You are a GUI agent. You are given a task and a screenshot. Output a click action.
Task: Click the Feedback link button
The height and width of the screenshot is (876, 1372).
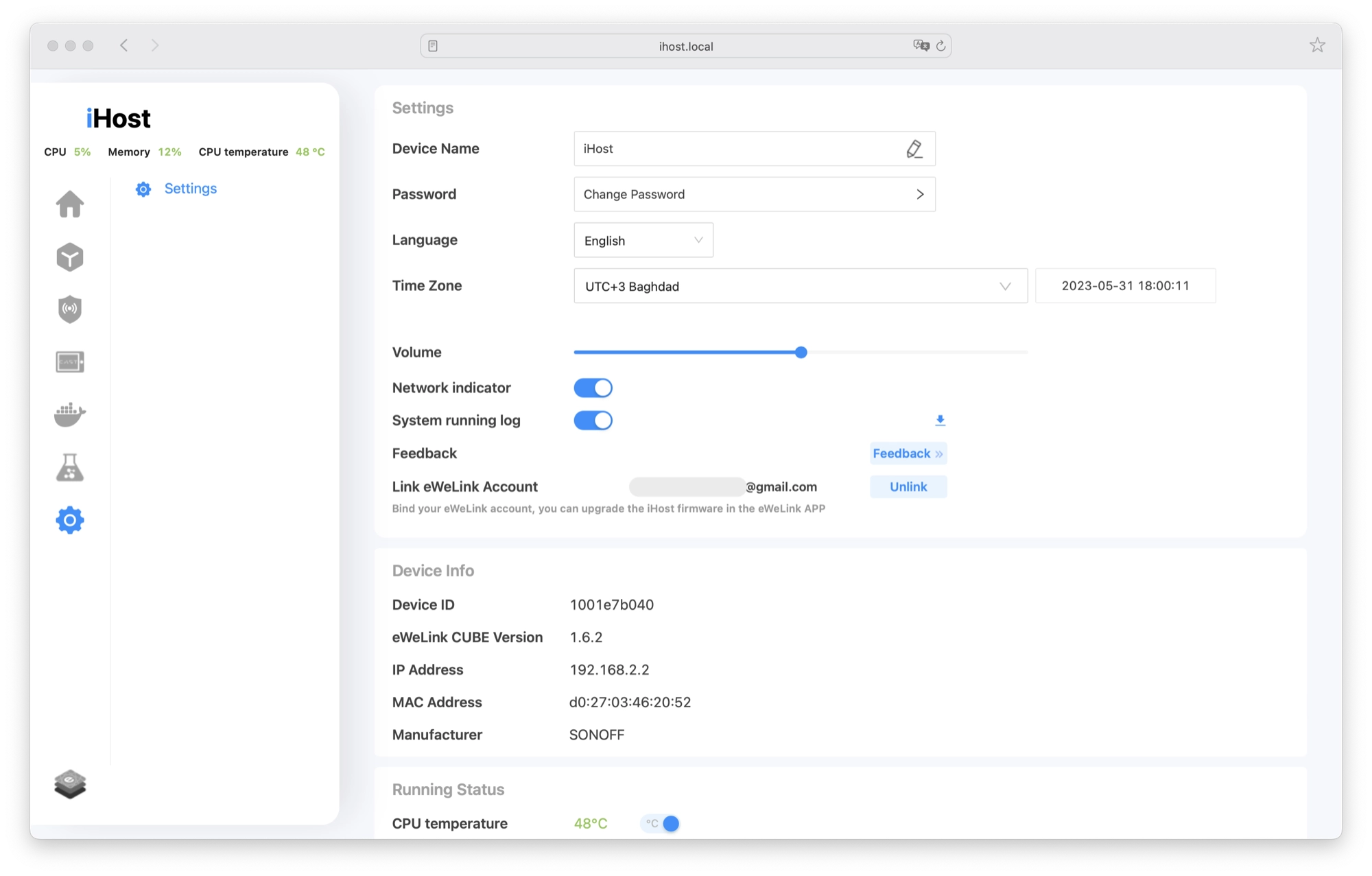click(908, 453)
